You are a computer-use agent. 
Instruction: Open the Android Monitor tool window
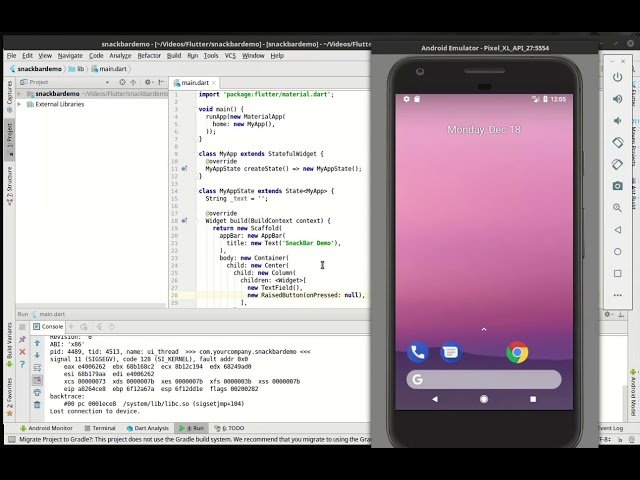[x=46, y=428]
